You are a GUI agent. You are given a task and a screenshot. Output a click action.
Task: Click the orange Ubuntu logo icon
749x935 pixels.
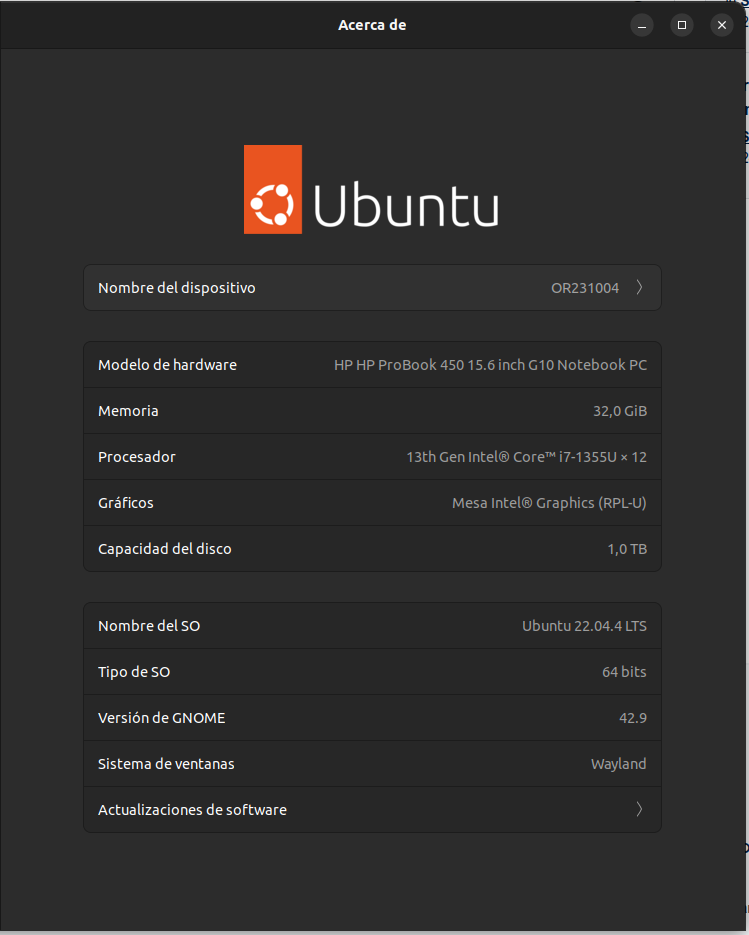click(272, 189)
